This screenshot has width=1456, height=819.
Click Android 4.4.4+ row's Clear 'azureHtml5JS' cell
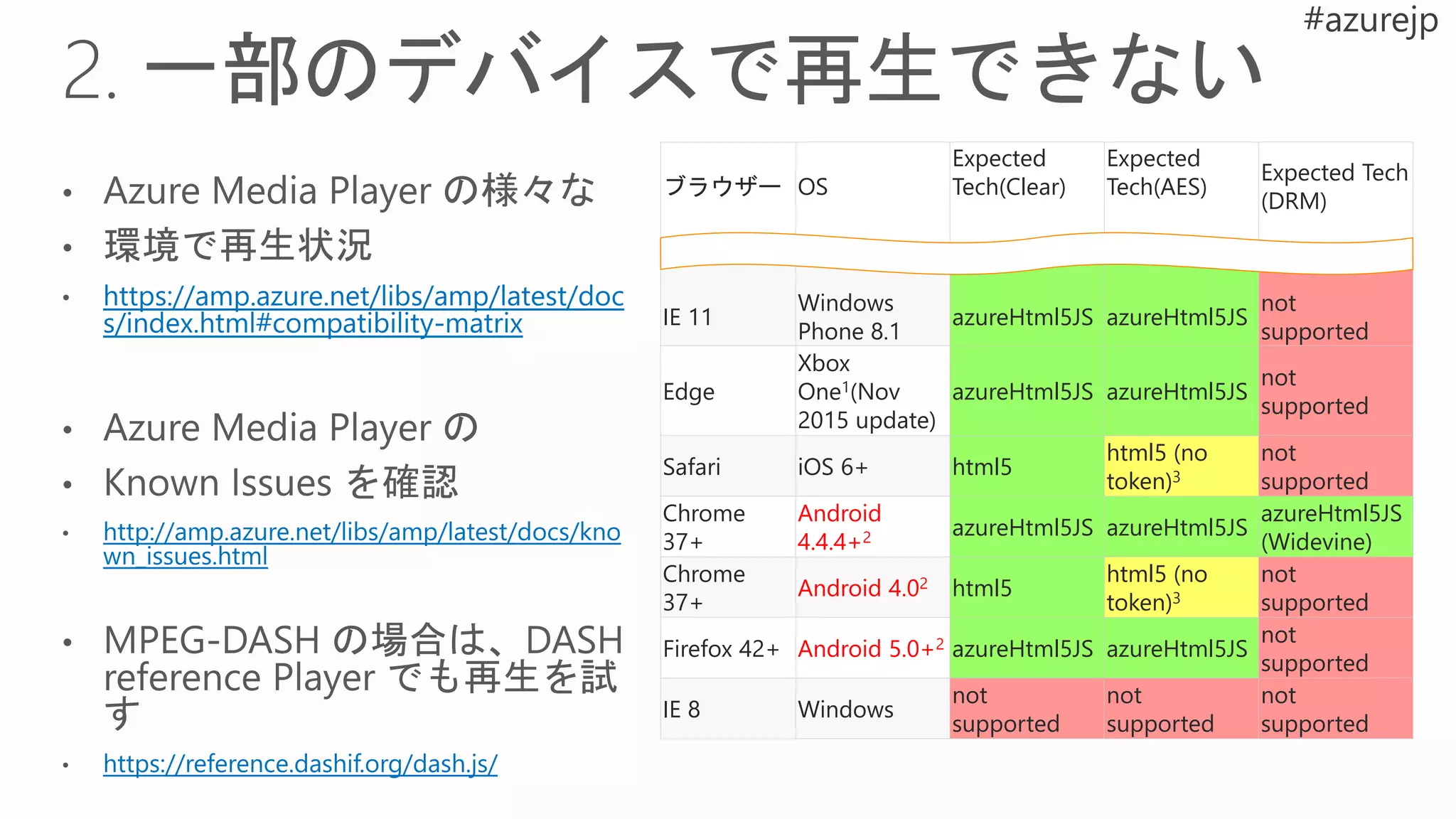[1027, 527]
